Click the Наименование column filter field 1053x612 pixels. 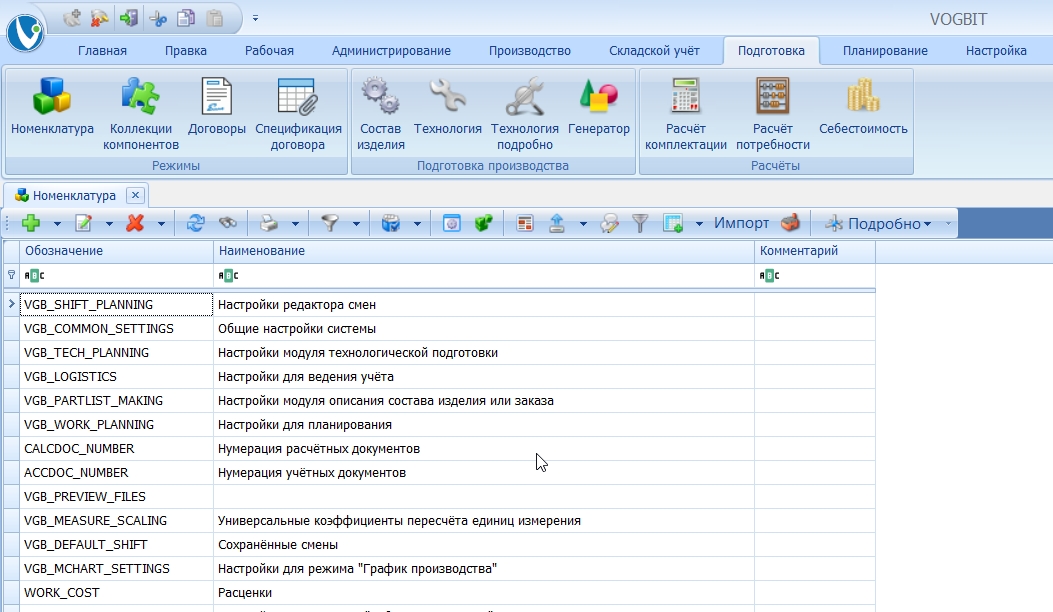(x=484, y=275)
